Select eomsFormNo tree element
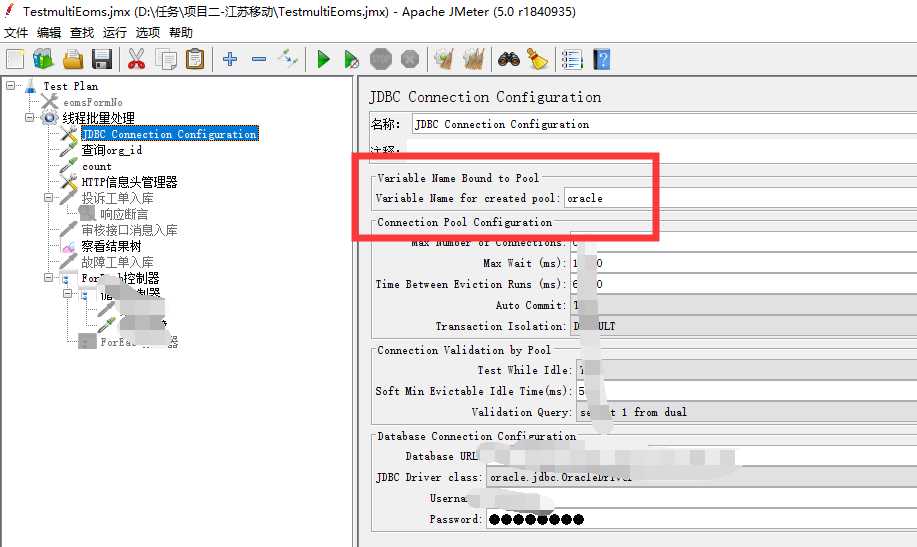The width and height of the screenshot is (917, 547). [93, 102]
